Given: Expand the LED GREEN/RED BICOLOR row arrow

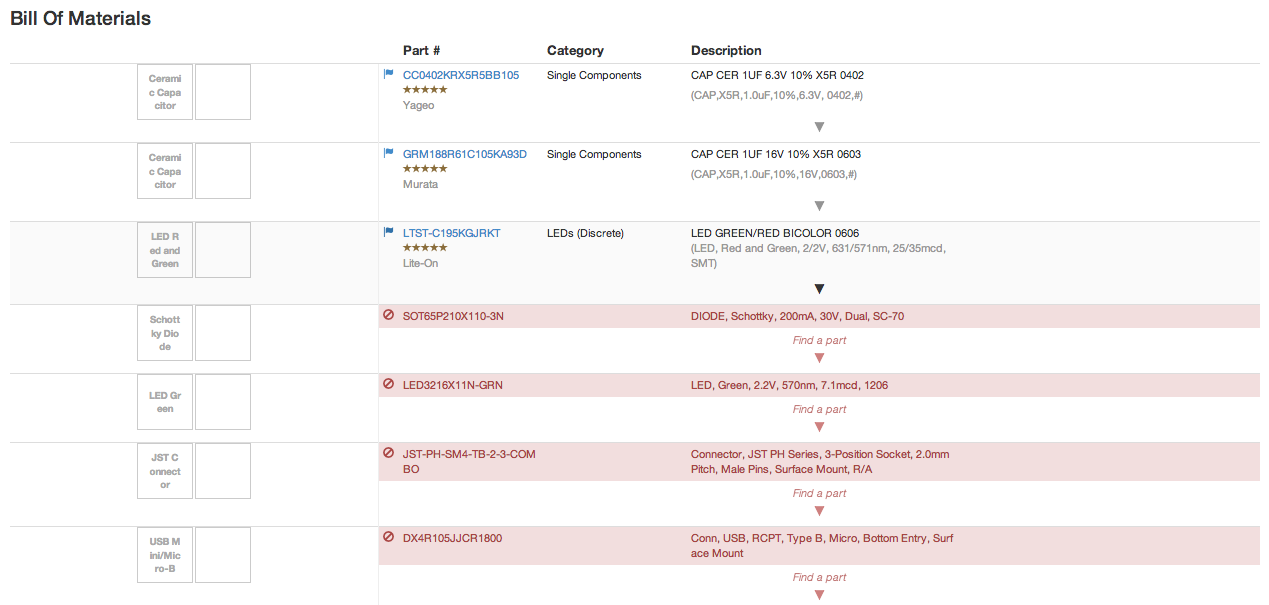Looking at the screenshot, I should coord(819,289).
